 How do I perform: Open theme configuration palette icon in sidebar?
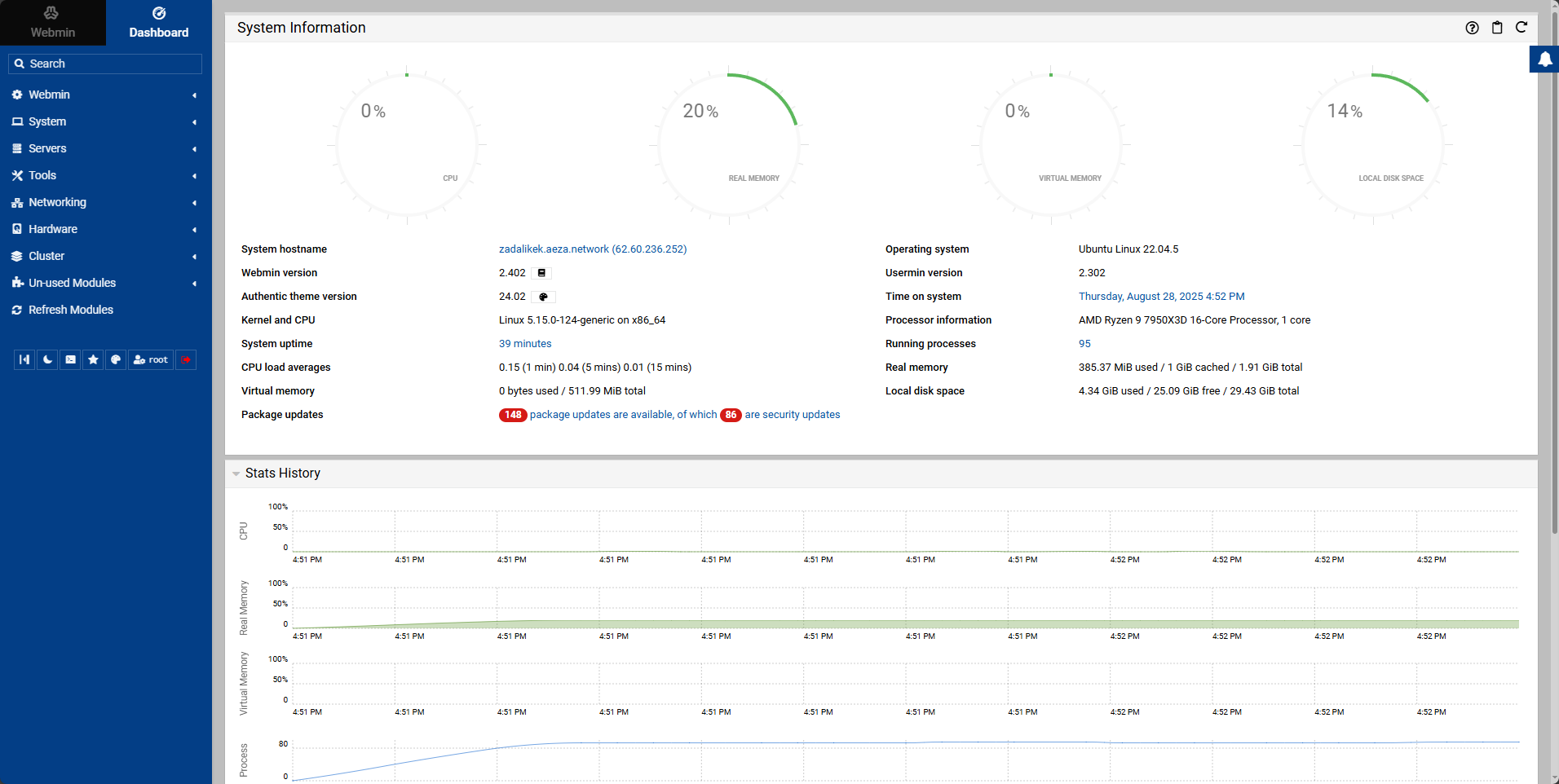tap(116, 359)
